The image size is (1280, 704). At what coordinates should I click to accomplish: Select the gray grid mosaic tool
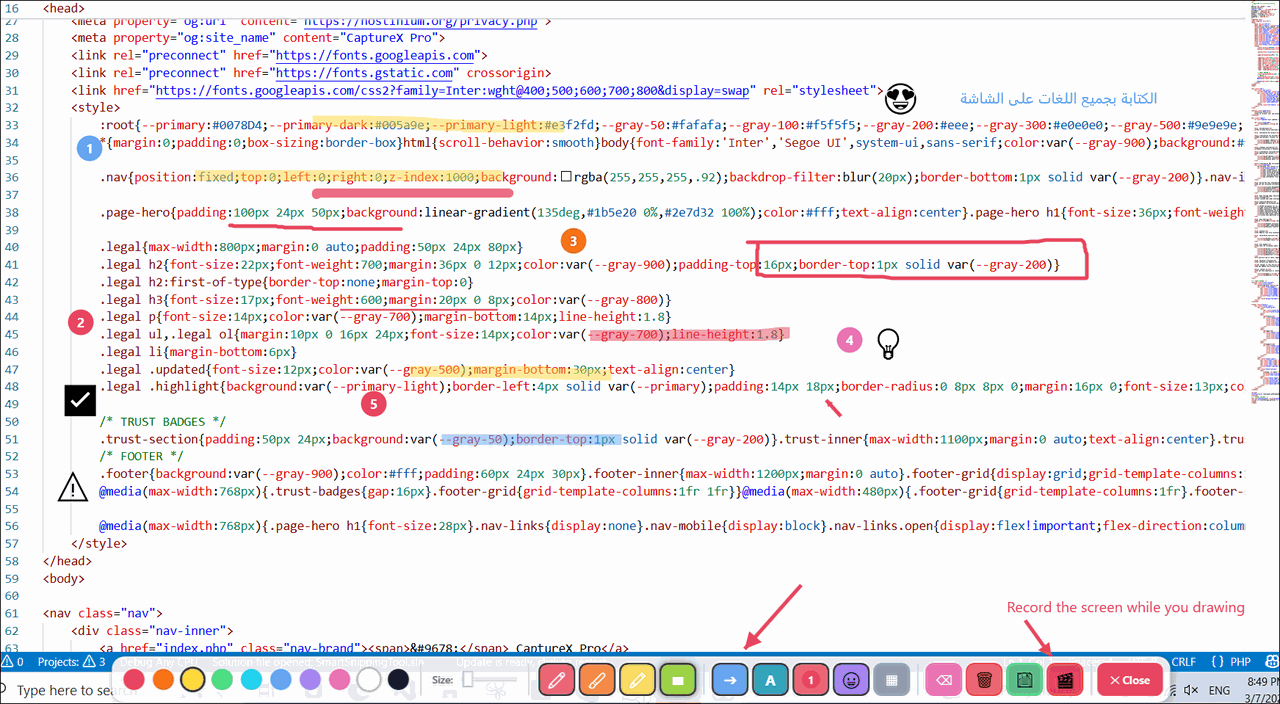click(890, 680)
